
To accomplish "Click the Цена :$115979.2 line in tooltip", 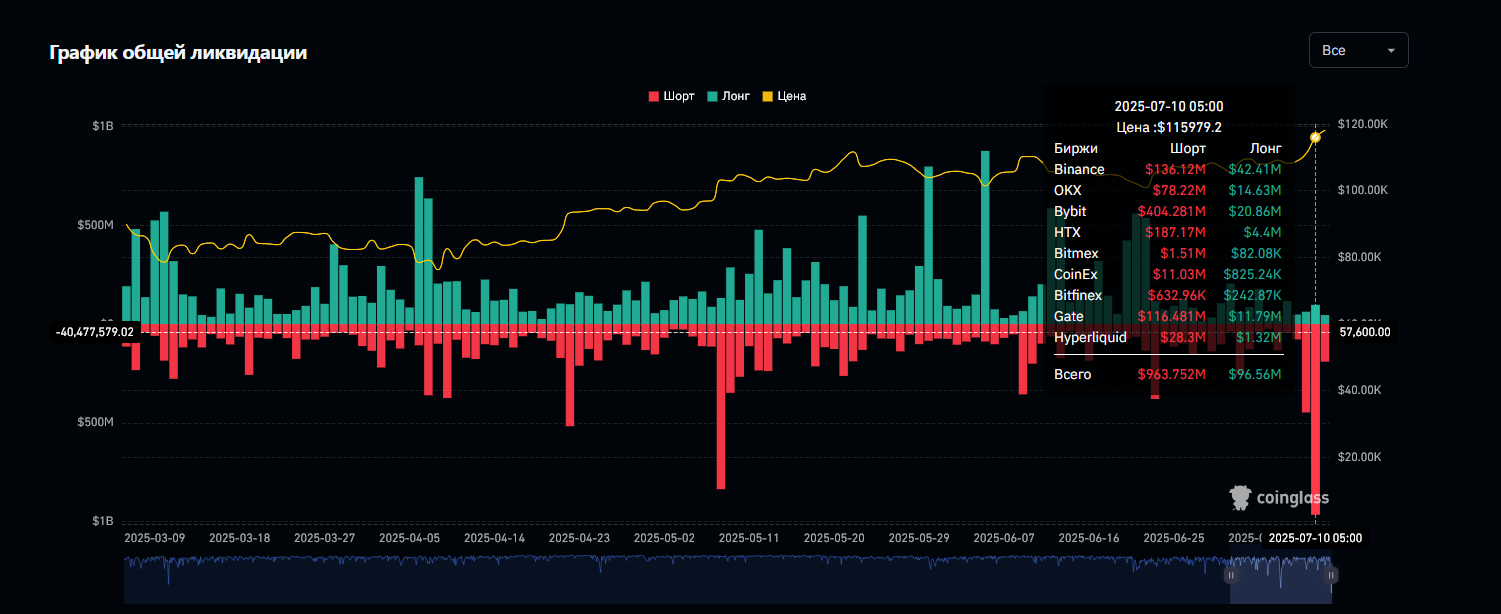I will (1169, 127).
